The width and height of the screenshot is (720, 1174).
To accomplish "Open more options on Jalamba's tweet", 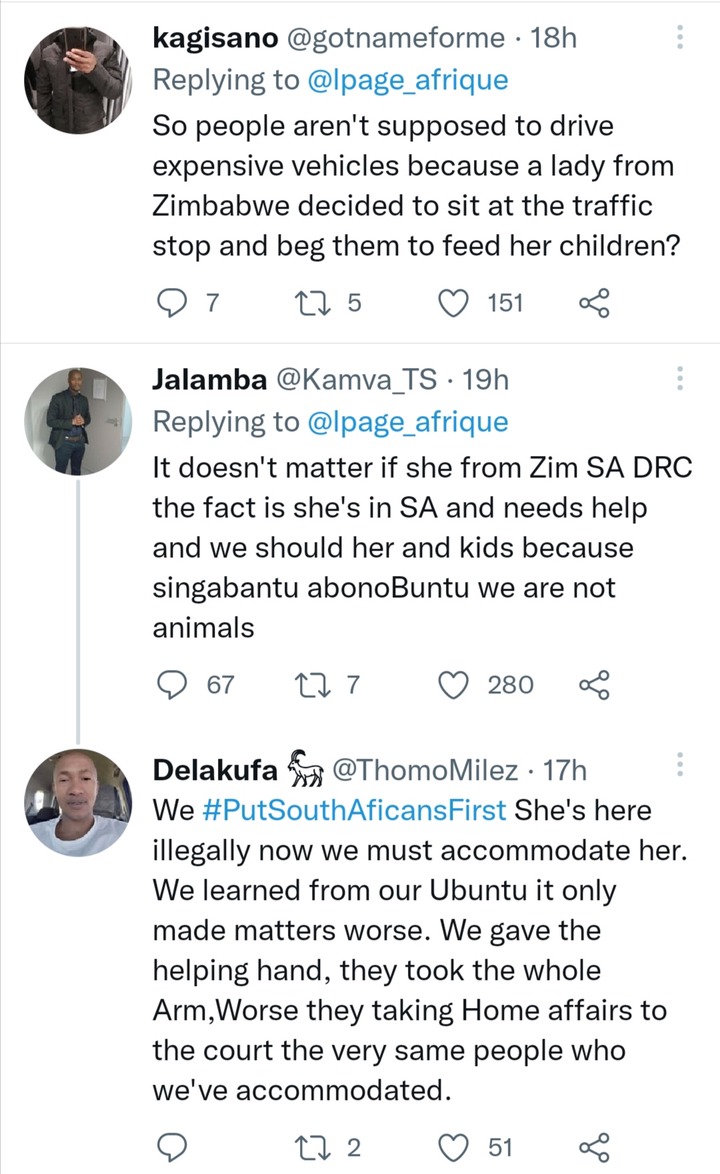I will coord(680,378).
